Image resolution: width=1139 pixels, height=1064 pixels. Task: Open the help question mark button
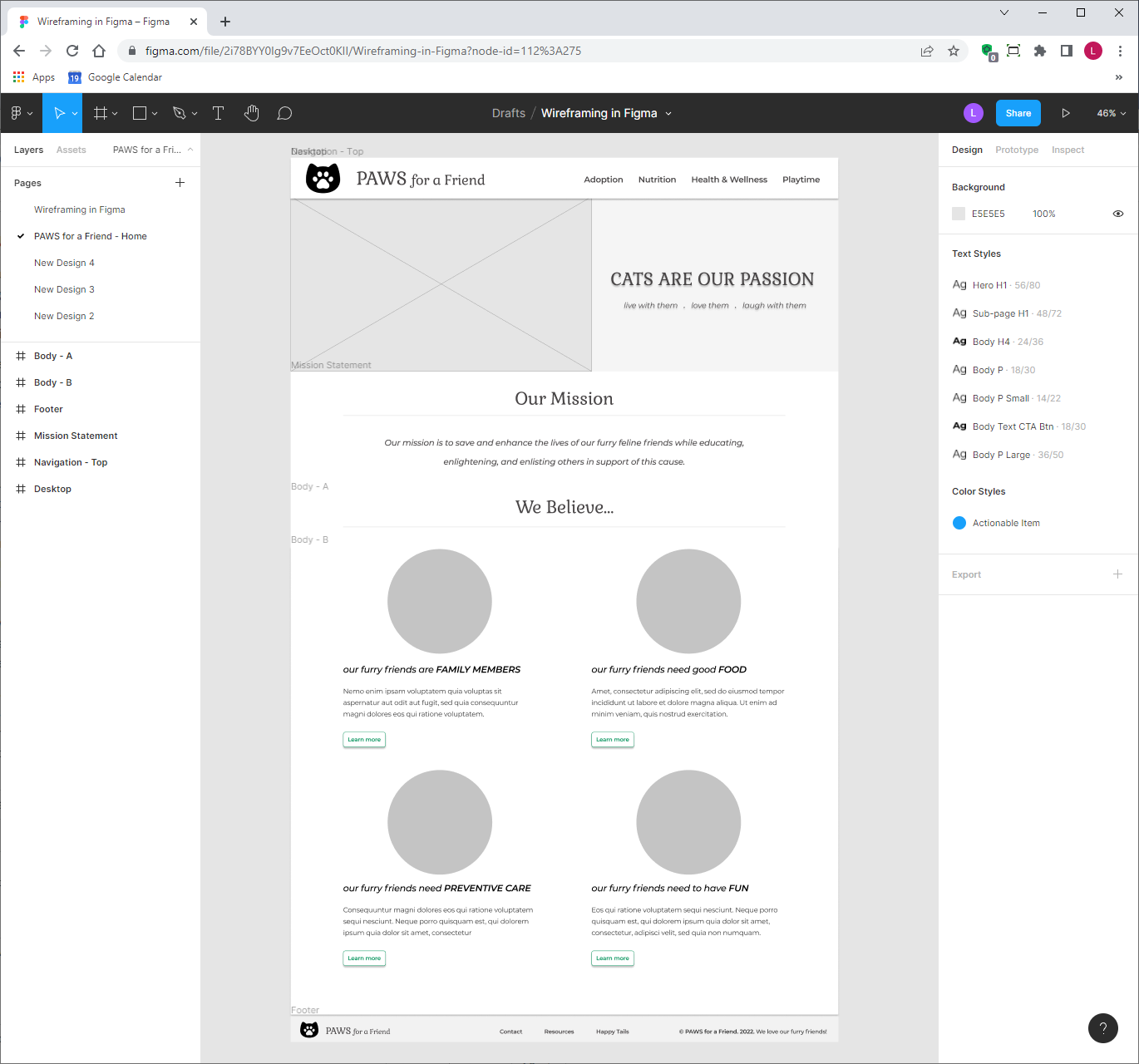(1103, 1028)
